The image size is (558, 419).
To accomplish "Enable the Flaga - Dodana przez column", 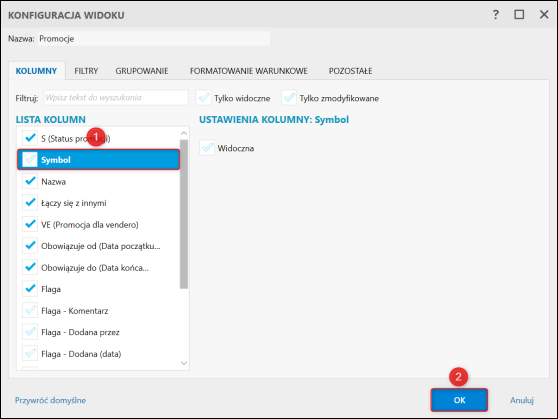I will [30, 332].
